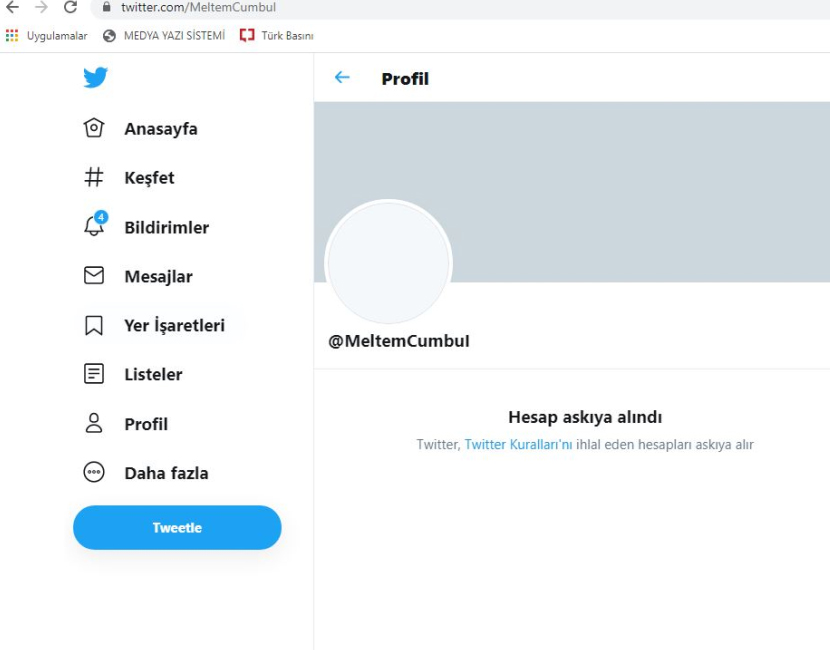The image size is (830, 650).
Task: Open the Anasayfa home icon
Action: [94, 128]
